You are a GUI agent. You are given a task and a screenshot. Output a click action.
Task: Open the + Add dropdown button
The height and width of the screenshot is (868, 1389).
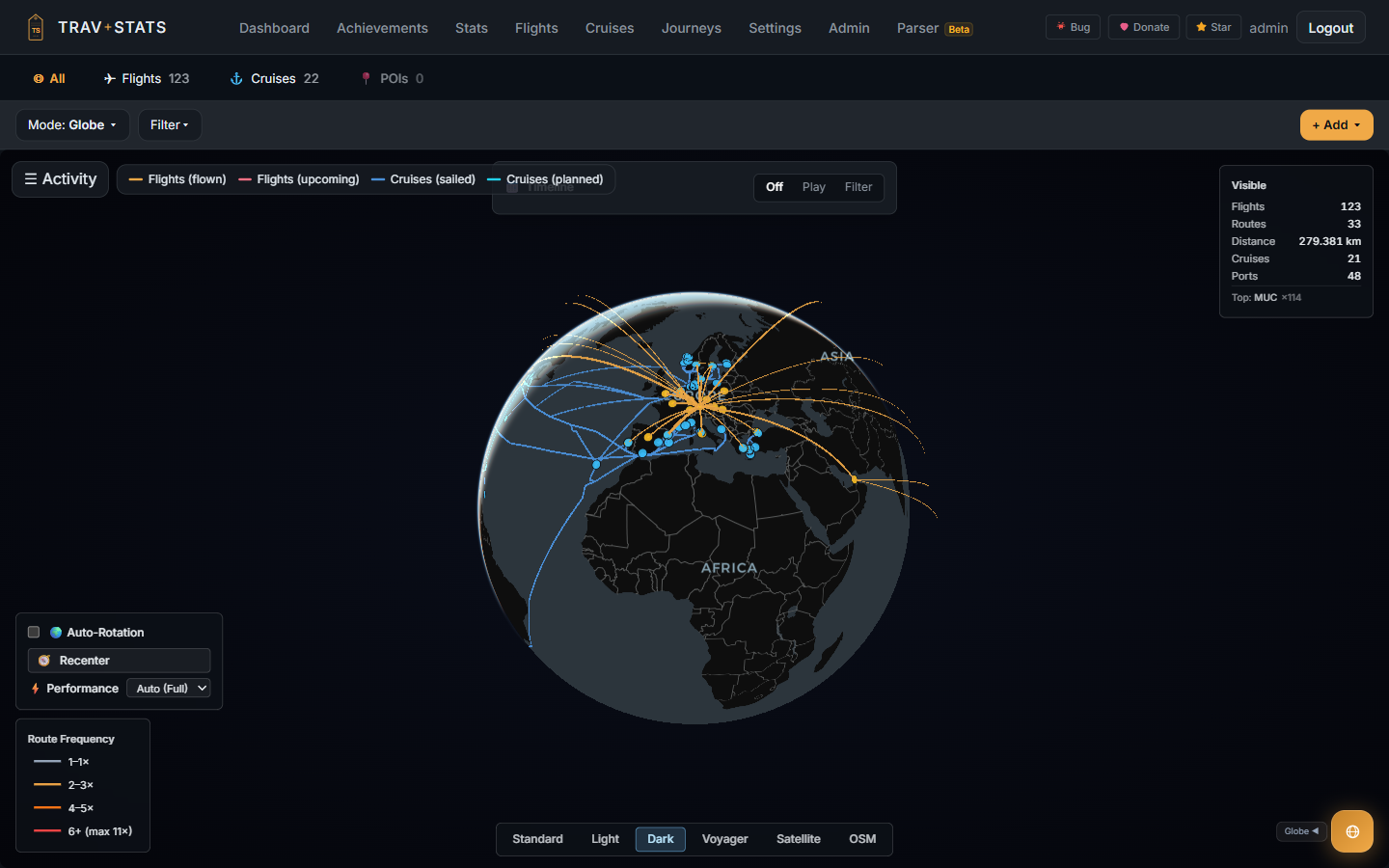[1336, 125]
